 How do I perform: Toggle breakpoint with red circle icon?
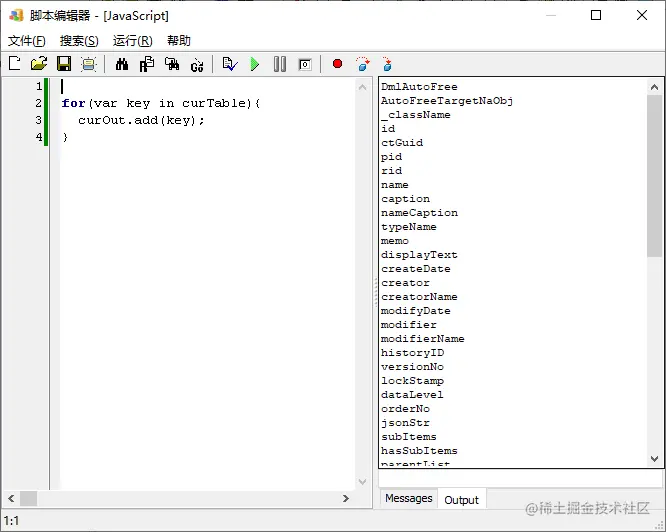[x=338, y=64]
